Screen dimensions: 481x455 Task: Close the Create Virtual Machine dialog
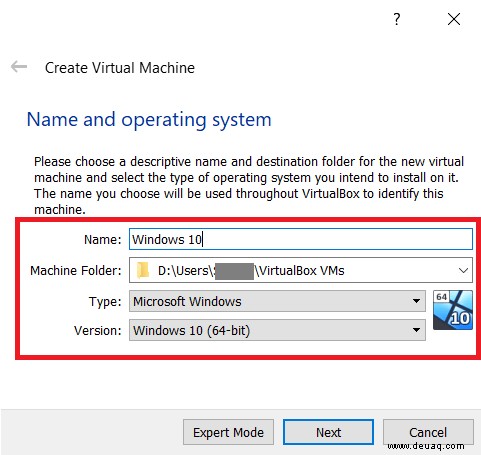tap(454, 19)
